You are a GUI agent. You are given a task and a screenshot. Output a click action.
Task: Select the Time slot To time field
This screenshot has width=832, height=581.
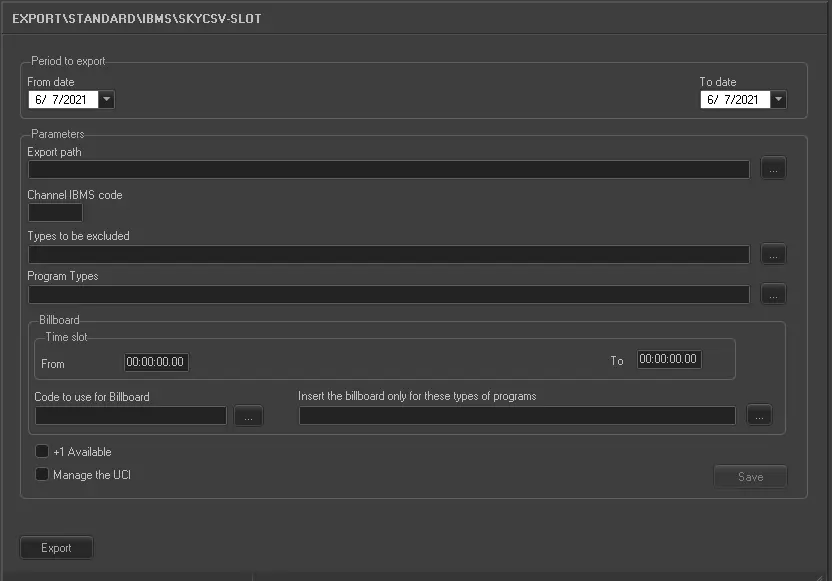click(669, 360)
